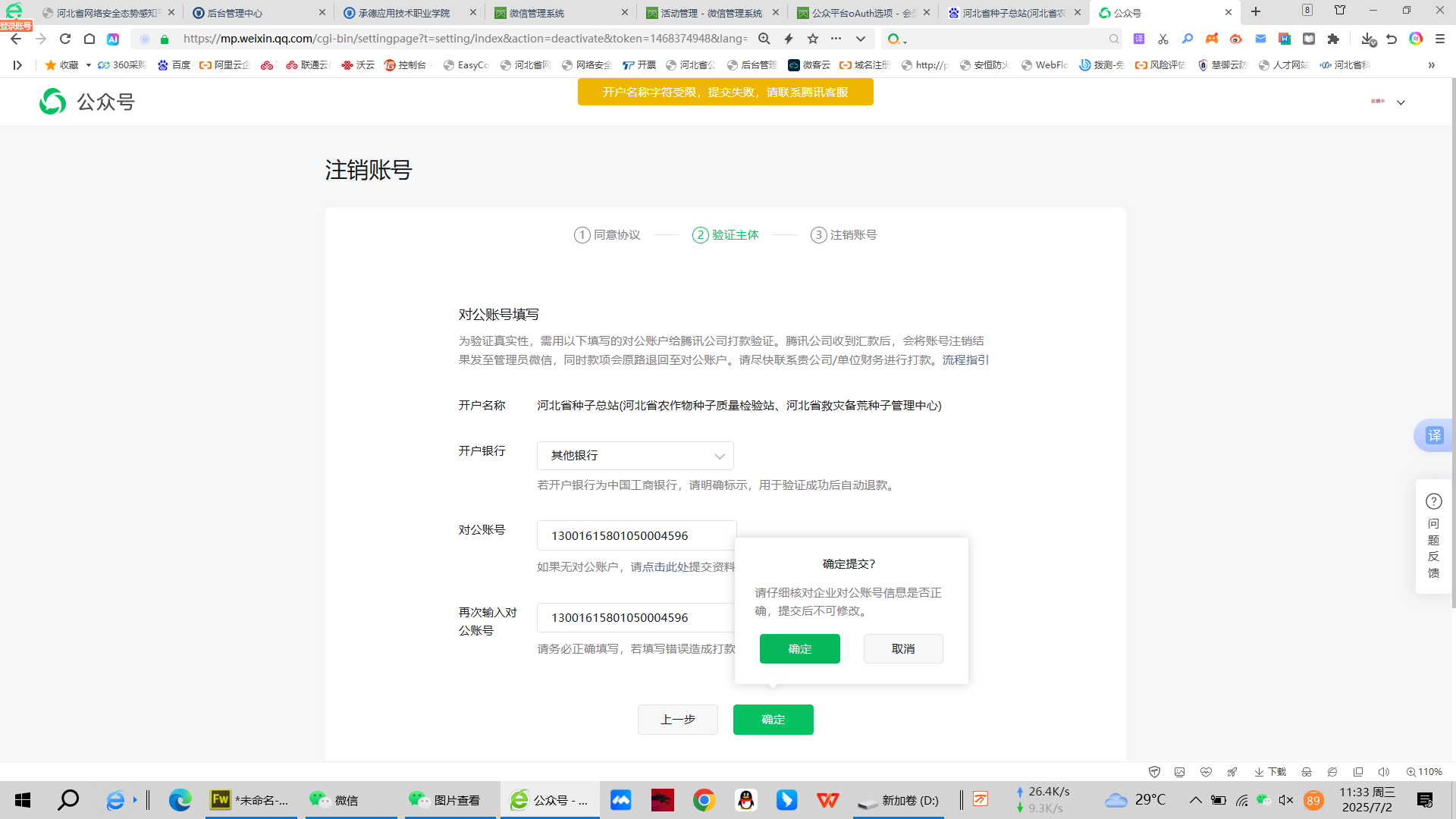
Task: Click the extensions puzzle piece icon
Action: tap(1333, 39)
